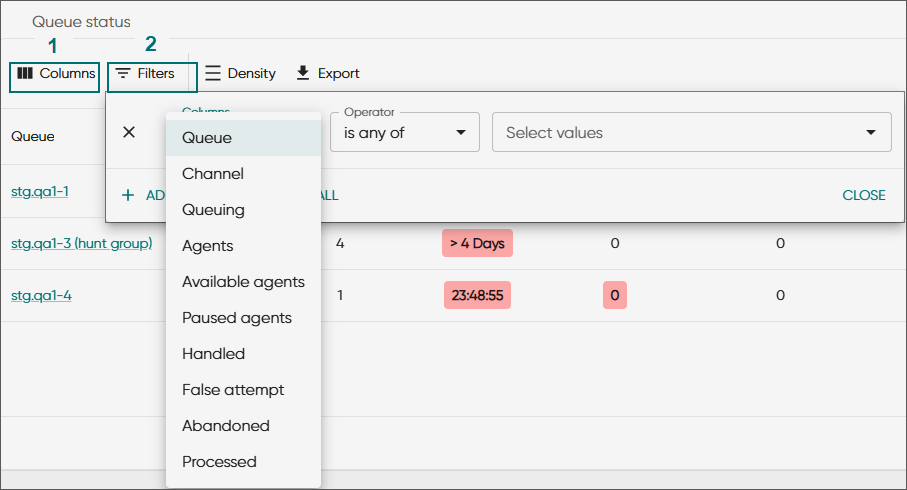Click the Queue column header
The image size is (907, 490).
[33, 137]
